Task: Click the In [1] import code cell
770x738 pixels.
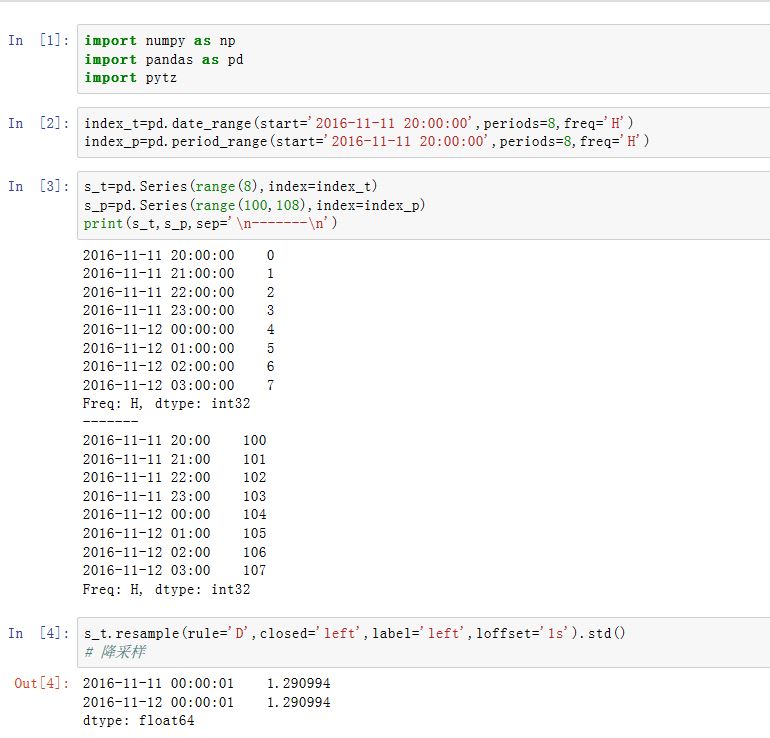Action: click(423, 59)
